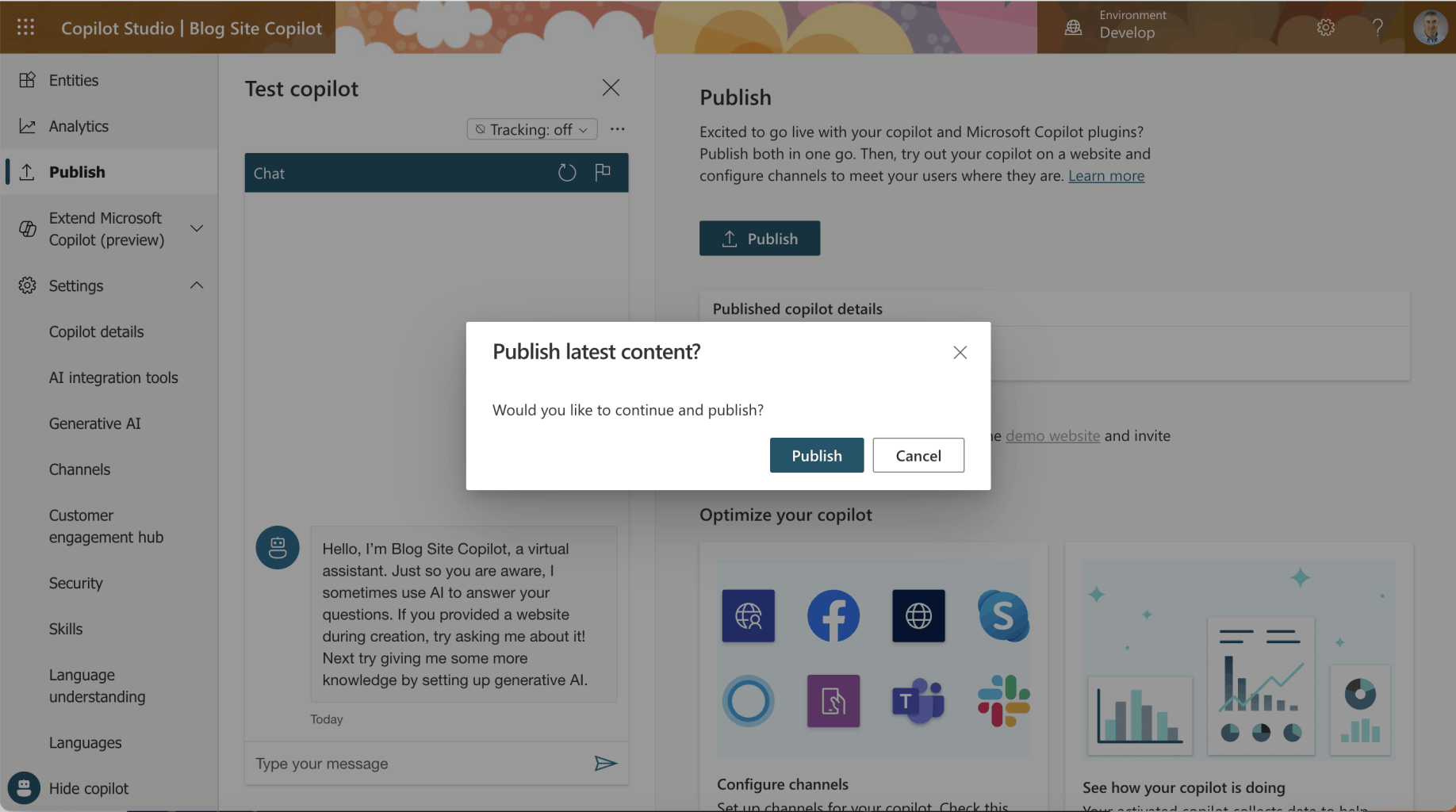Open the three-dot menu in Test copilot

click(x=617, y=129)
